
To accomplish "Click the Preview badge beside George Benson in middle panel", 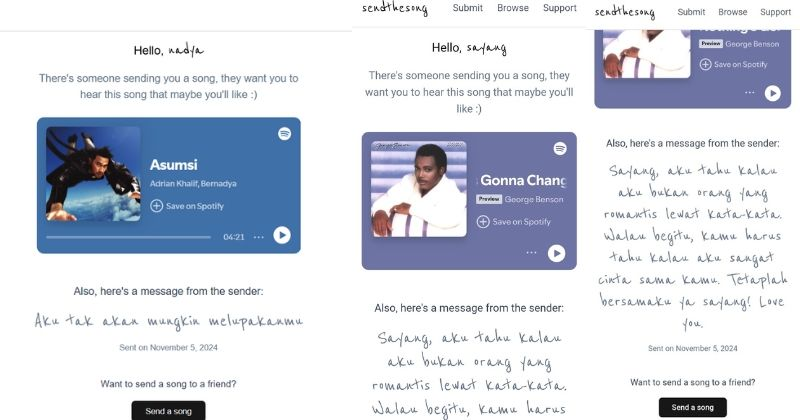I will (489, 199).
